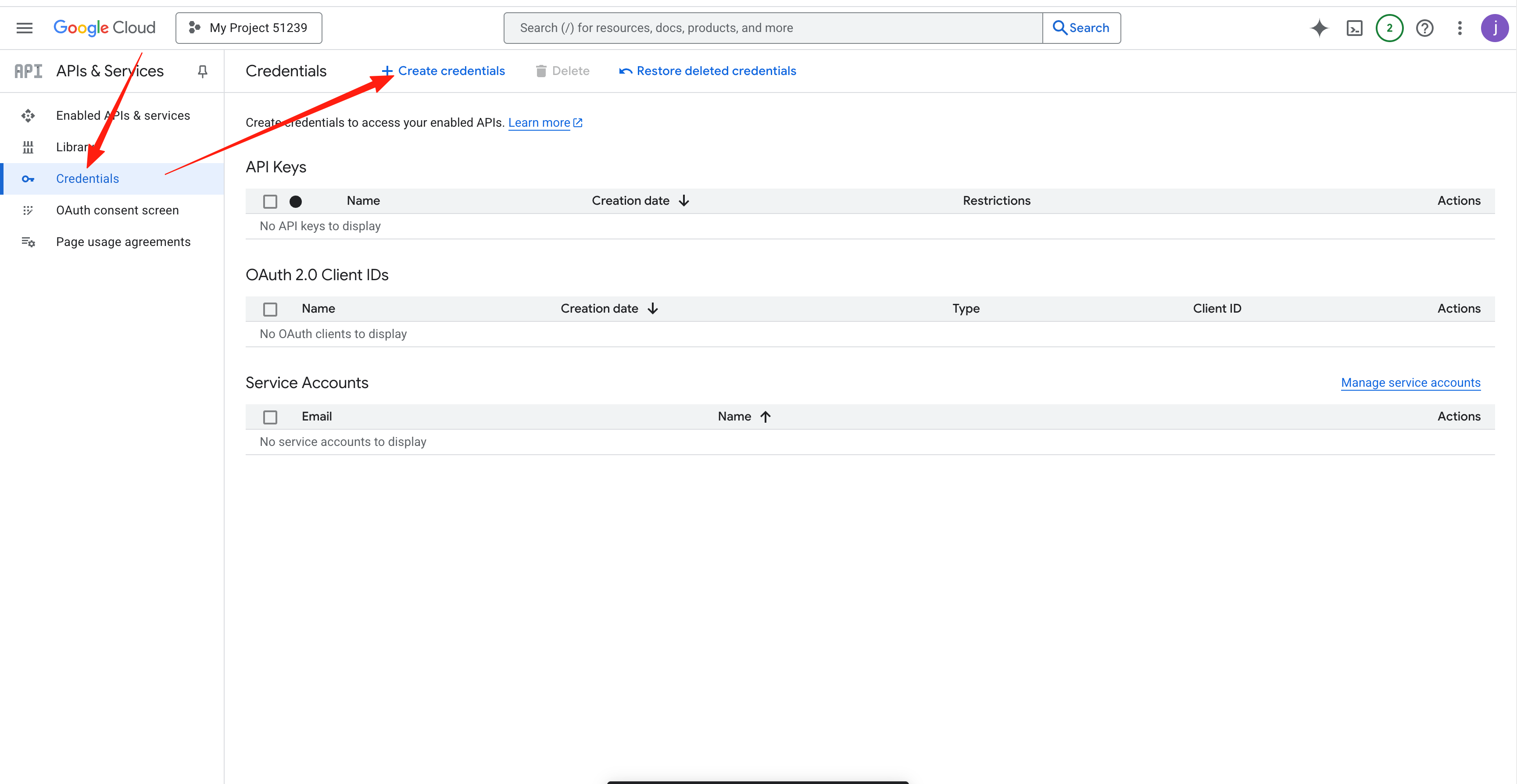This screenshot has height=784, width=1517.
Task: Click the Credentials page title
Action: coord(286,71)
